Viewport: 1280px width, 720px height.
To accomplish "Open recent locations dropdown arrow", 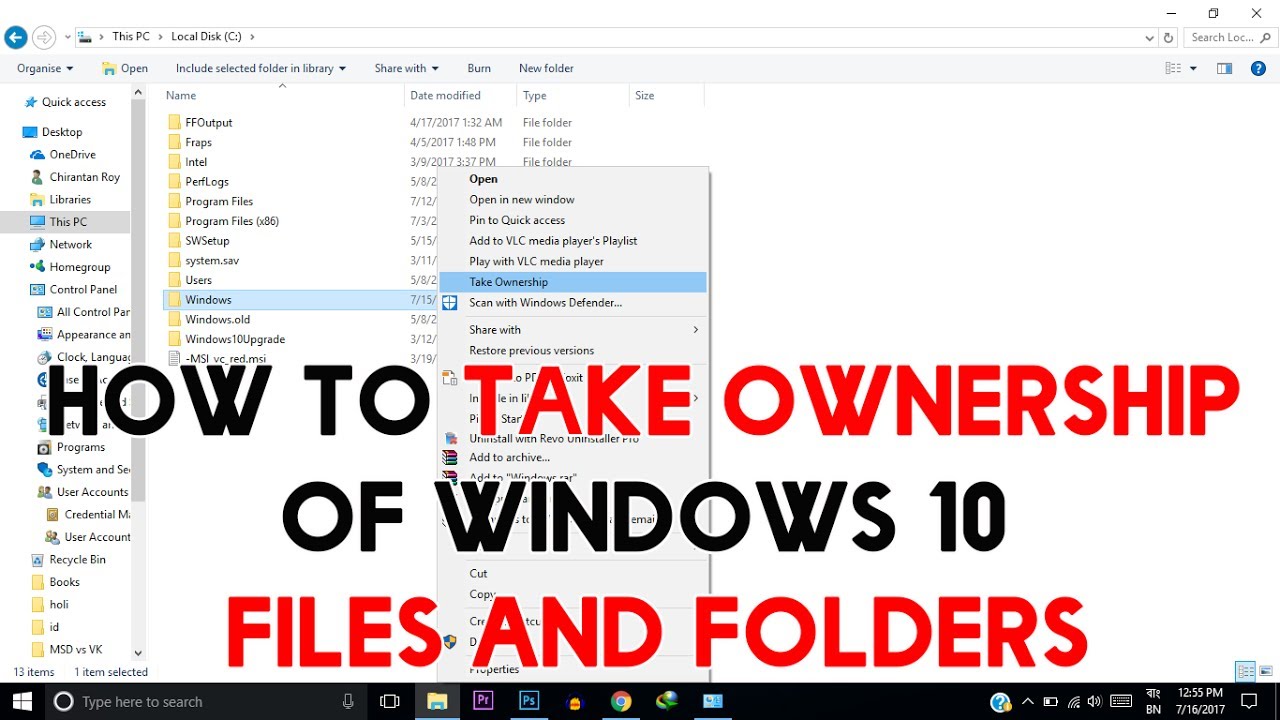I will click(67, 37).
